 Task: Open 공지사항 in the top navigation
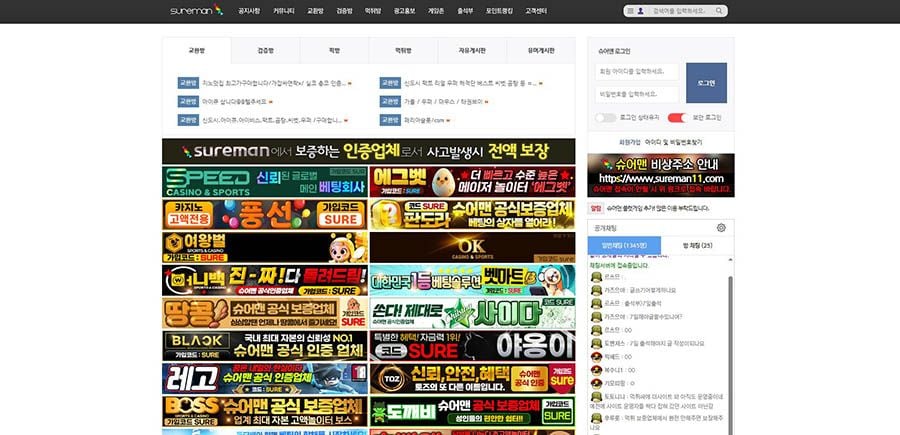point(249,11)
